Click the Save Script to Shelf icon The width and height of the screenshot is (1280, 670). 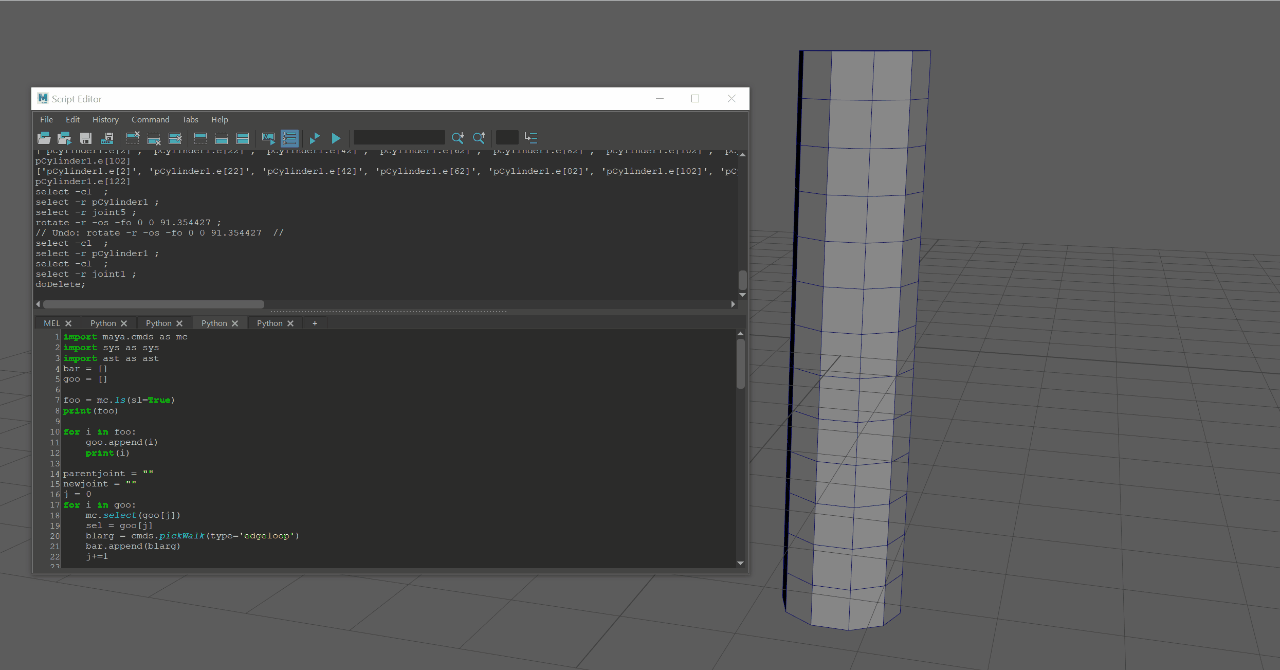point(107,138)
